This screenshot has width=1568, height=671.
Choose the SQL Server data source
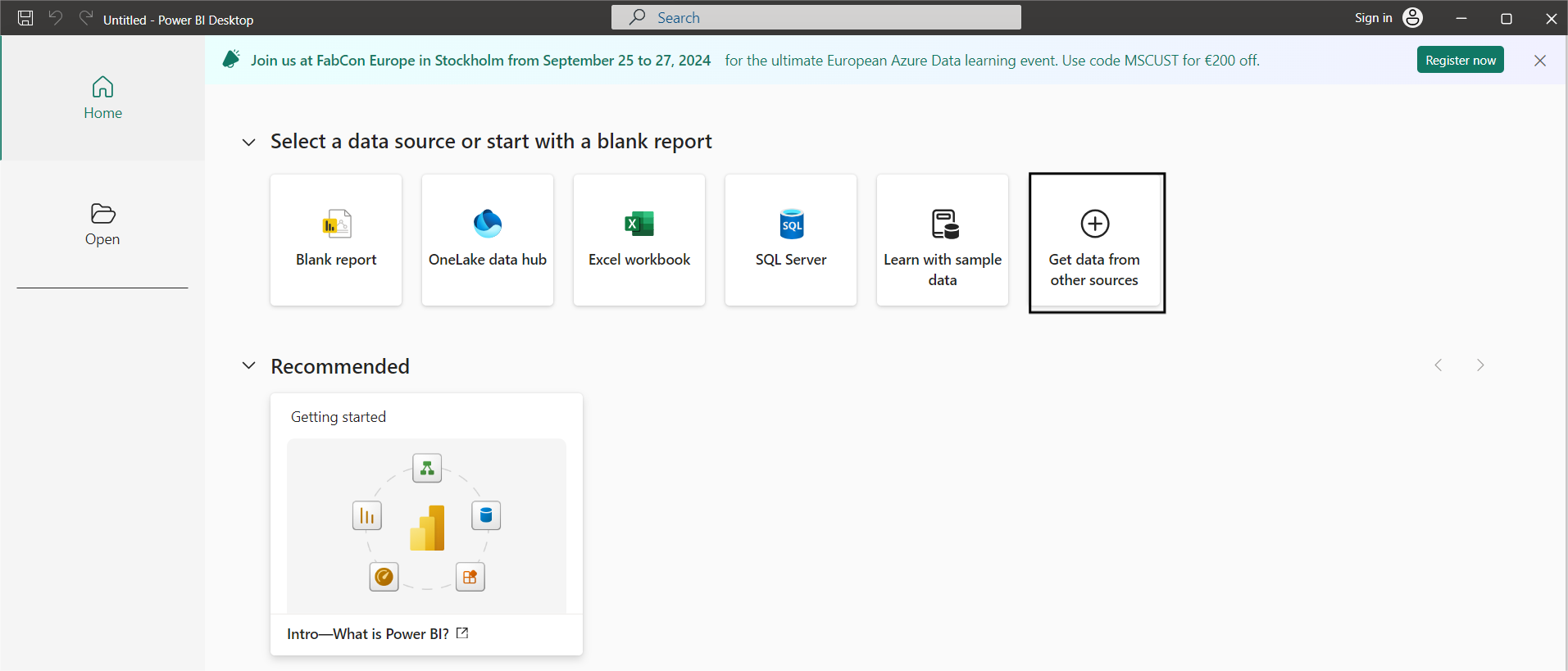(x=791, y=240)
